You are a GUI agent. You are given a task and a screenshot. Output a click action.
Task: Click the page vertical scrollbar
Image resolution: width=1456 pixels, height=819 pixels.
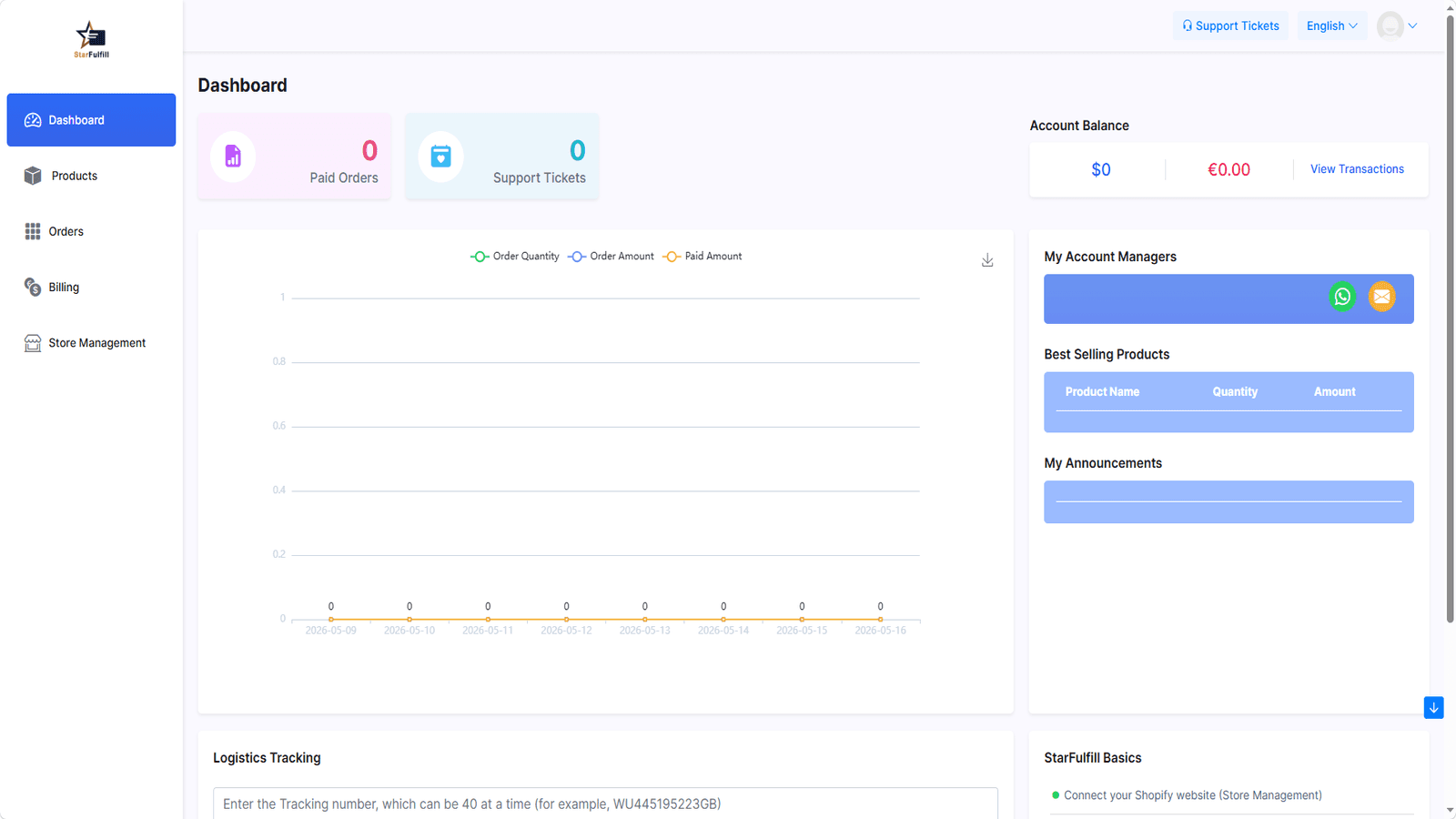1450,318
